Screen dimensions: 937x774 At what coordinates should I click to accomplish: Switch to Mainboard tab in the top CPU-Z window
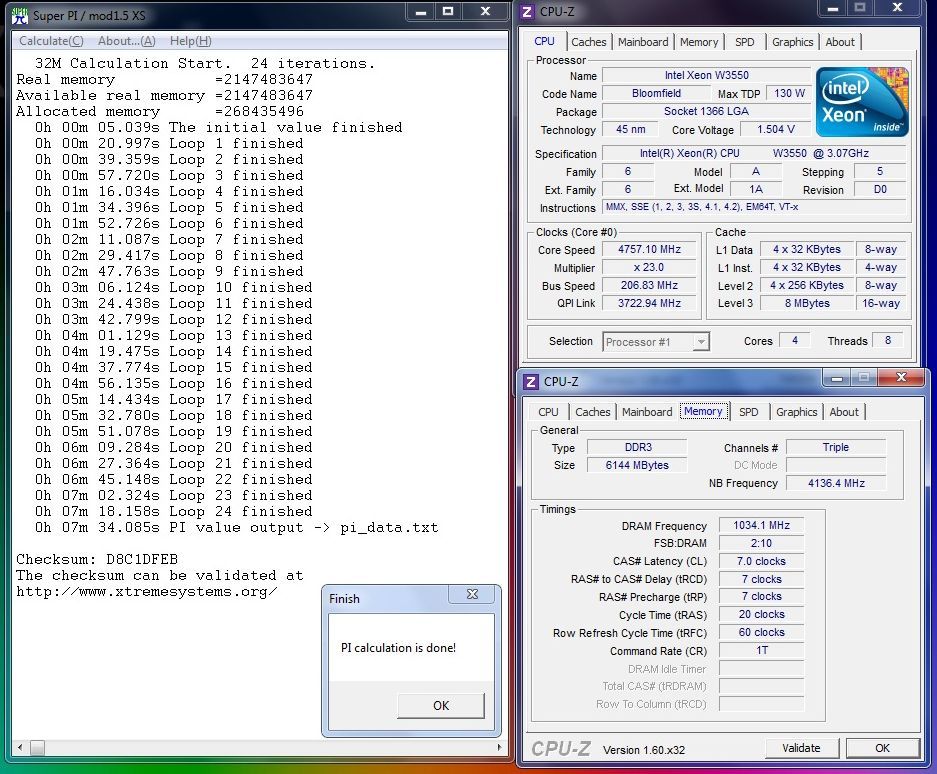(643, 42)
